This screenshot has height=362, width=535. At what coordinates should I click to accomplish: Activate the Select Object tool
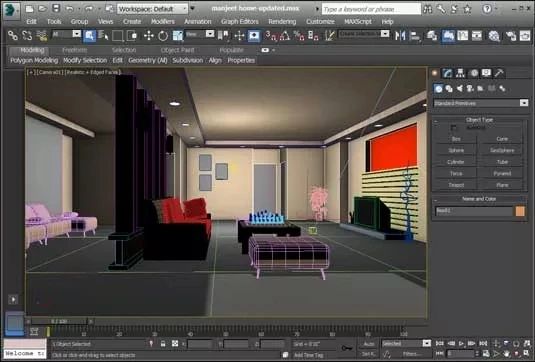point(89,35)
